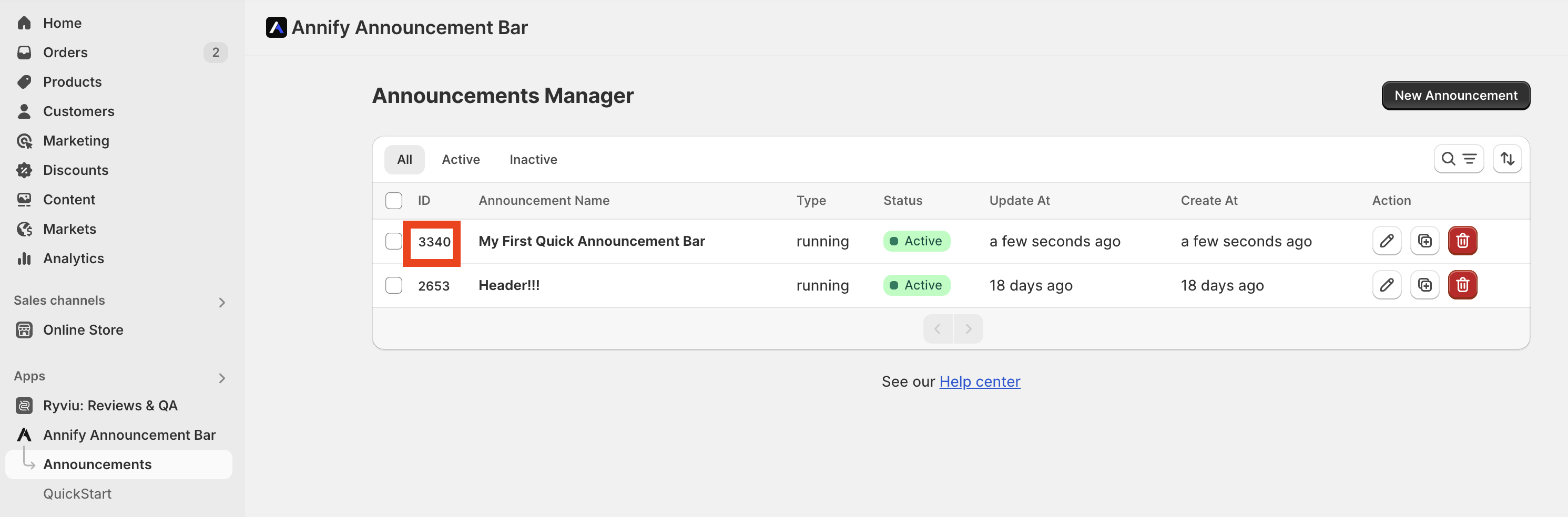Click ID cell 2653

click(433, 286)
